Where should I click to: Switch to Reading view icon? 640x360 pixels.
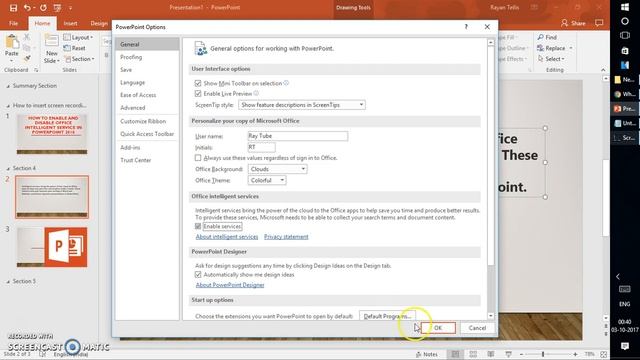(x=491, y=354)
